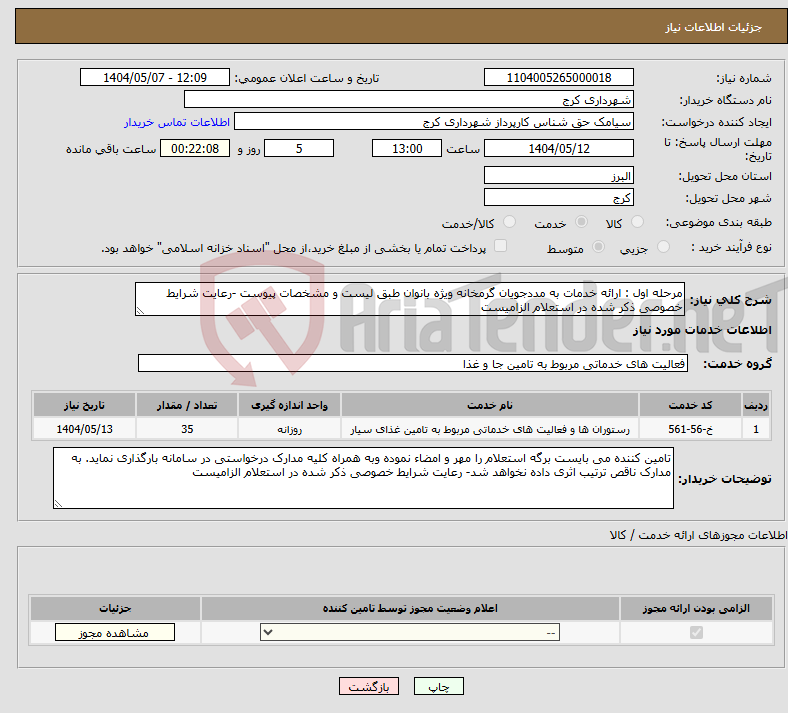
Task: Click the deadline date field 1404/05/12
Action: (558, 148)
